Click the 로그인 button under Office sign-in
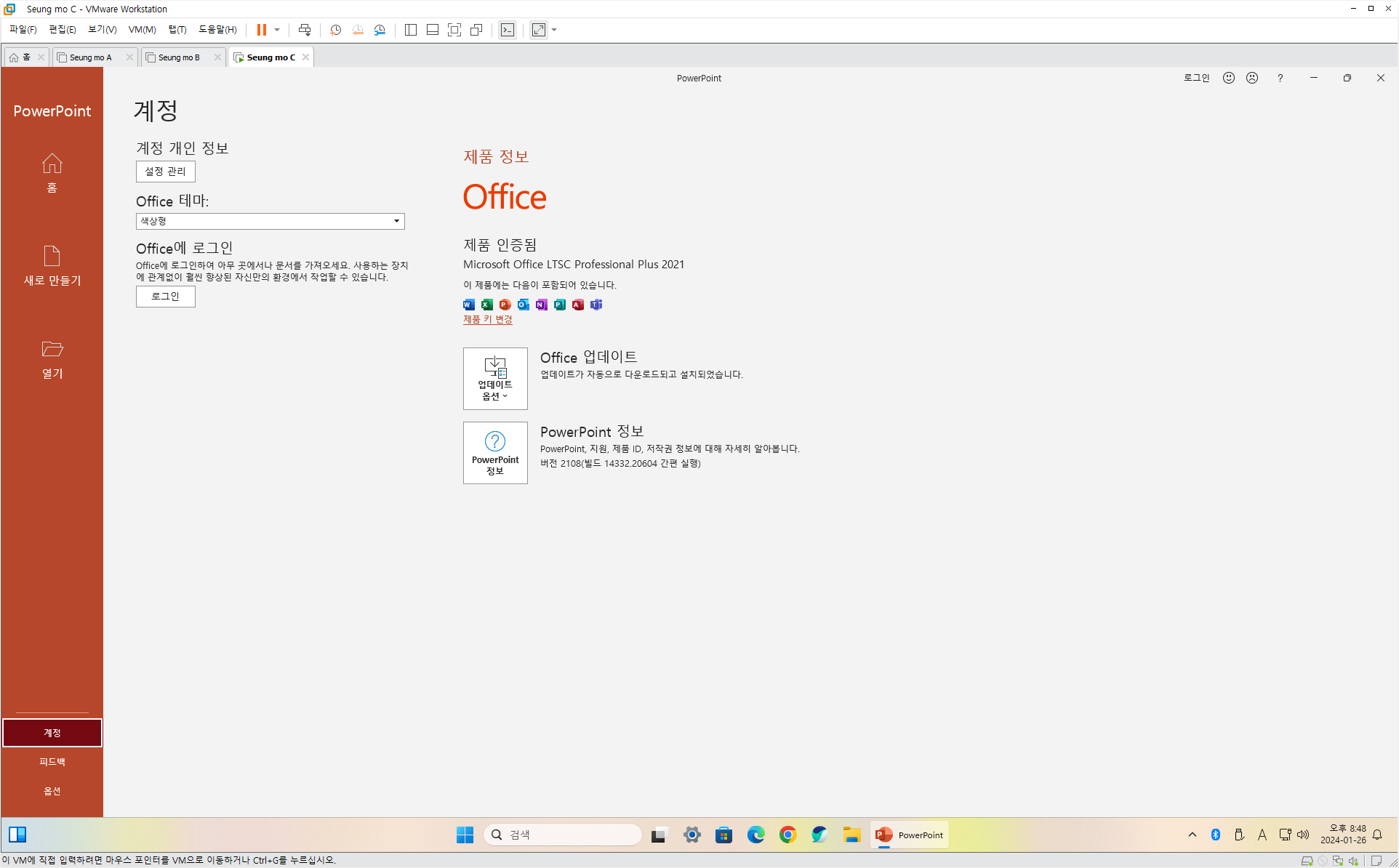1399x868 pixels. pos(165,297)
